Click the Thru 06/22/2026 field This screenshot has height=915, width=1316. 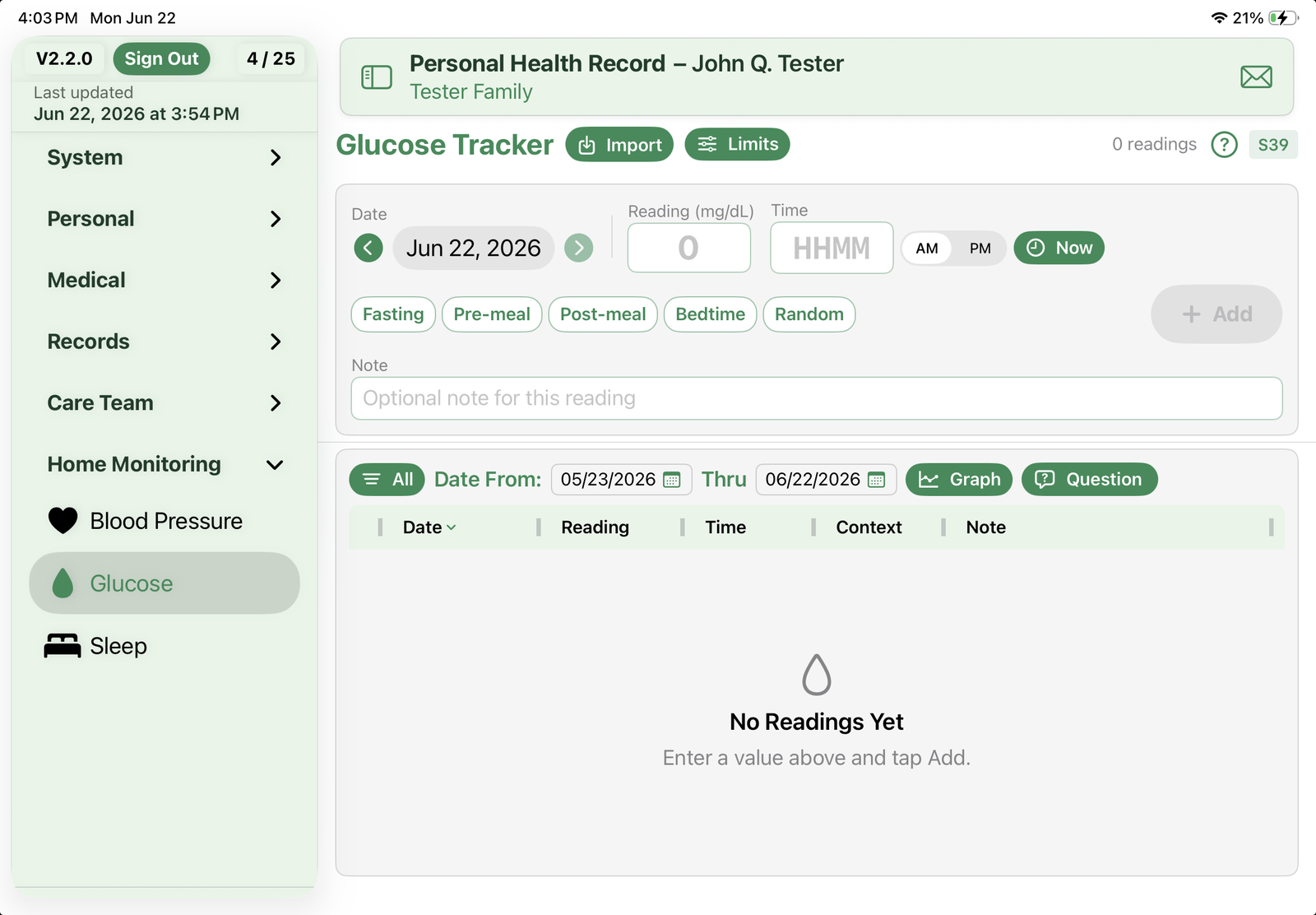pyautogui.click(x=826, y=480)
